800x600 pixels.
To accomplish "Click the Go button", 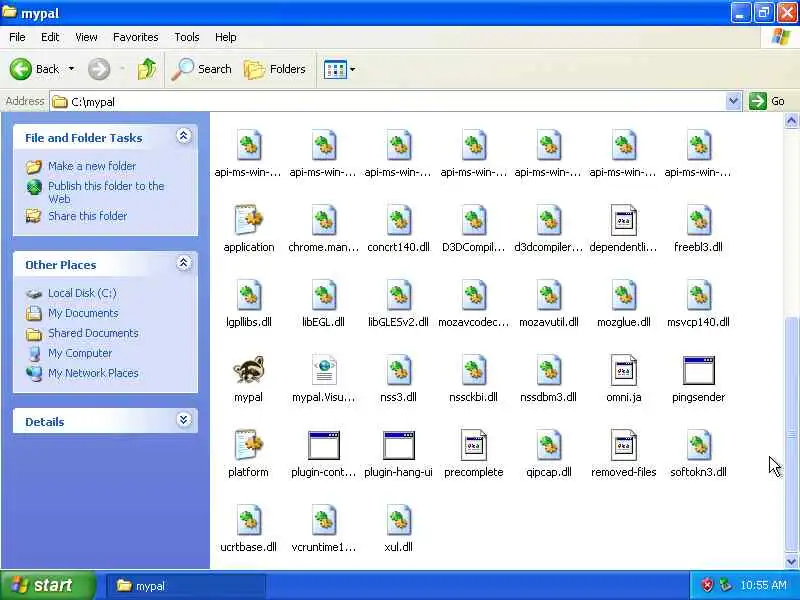I will point(768,101).
